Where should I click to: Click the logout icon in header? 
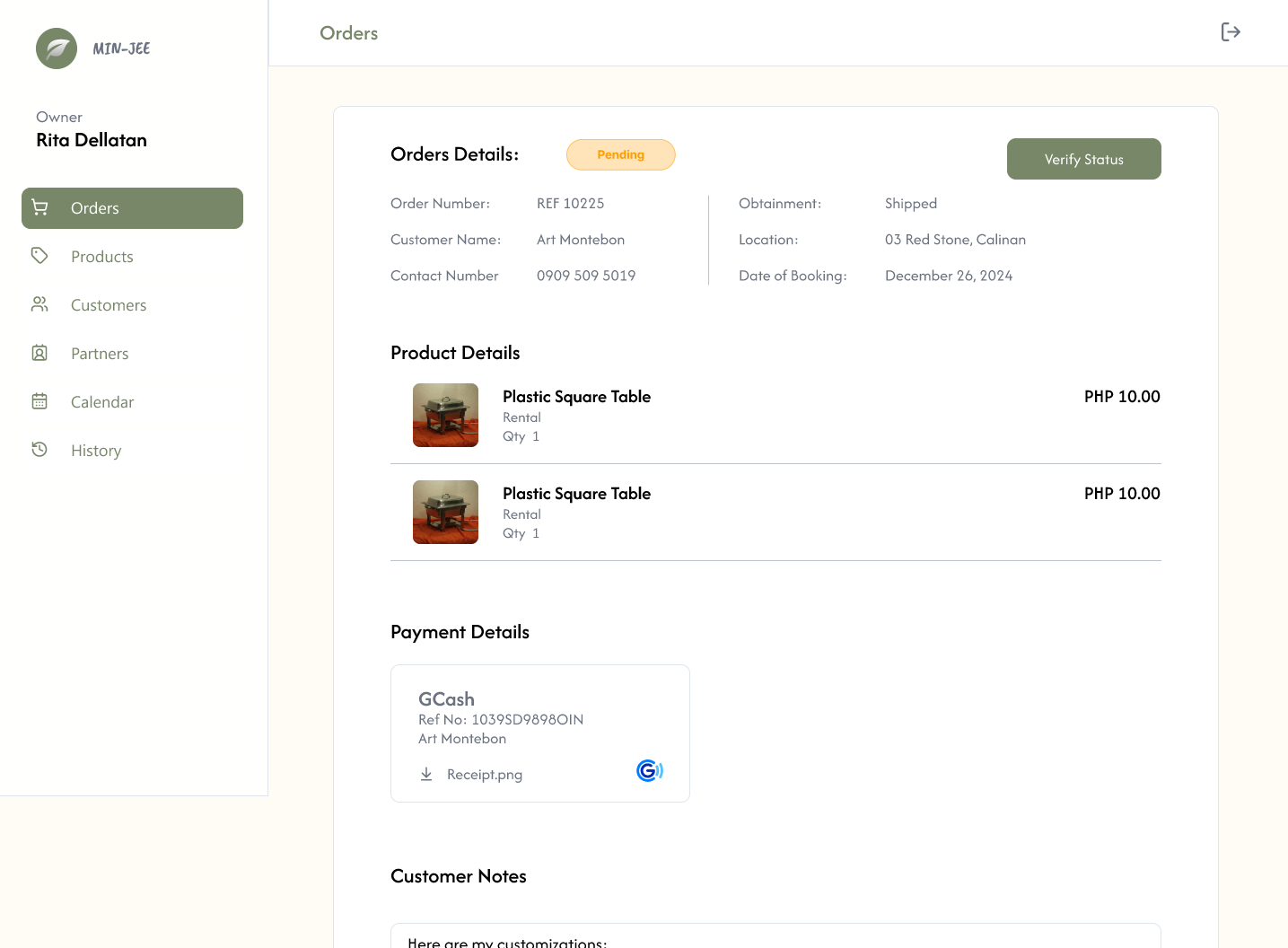(x=1231, y=32)
